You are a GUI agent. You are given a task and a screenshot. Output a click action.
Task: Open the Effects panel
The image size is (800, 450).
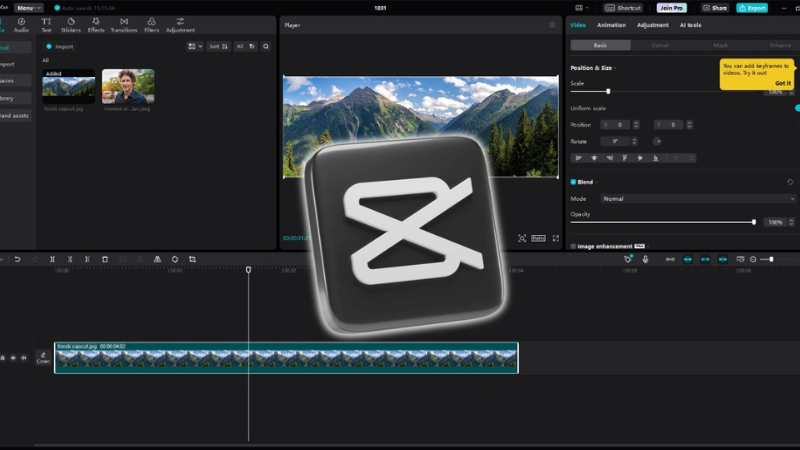(96, 25)
